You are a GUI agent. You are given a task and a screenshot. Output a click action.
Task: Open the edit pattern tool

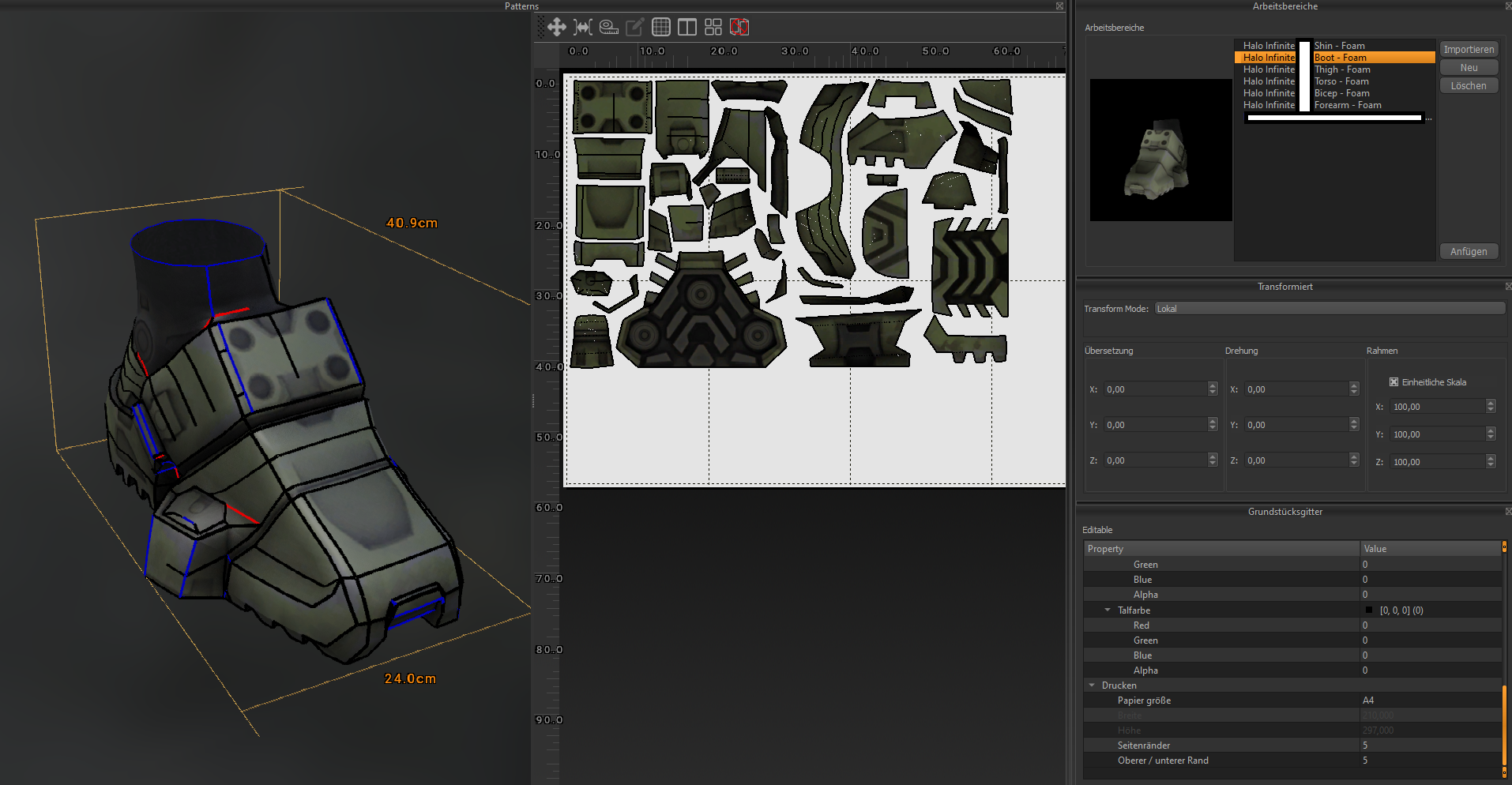(x=635, y=28)
